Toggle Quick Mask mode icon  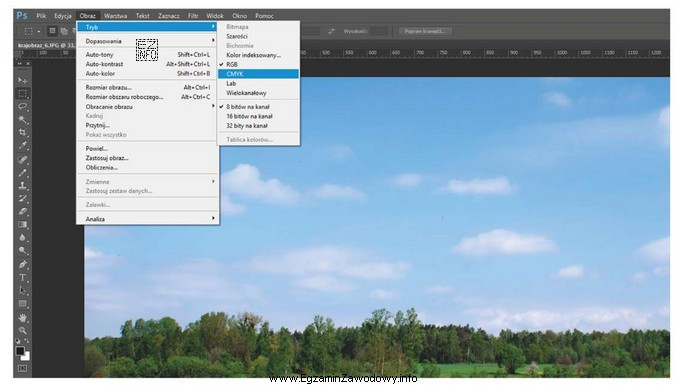point(22,369)
